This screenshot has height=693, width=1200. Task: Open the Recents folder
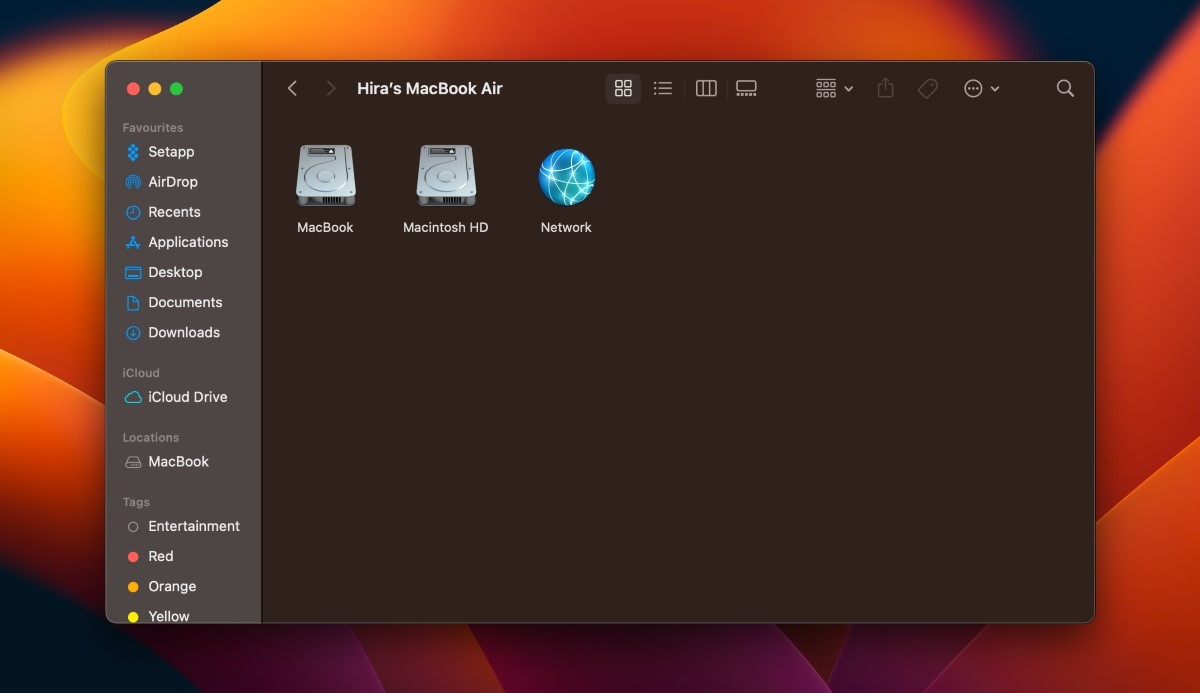pyautogui.click(x=176, y=211)
